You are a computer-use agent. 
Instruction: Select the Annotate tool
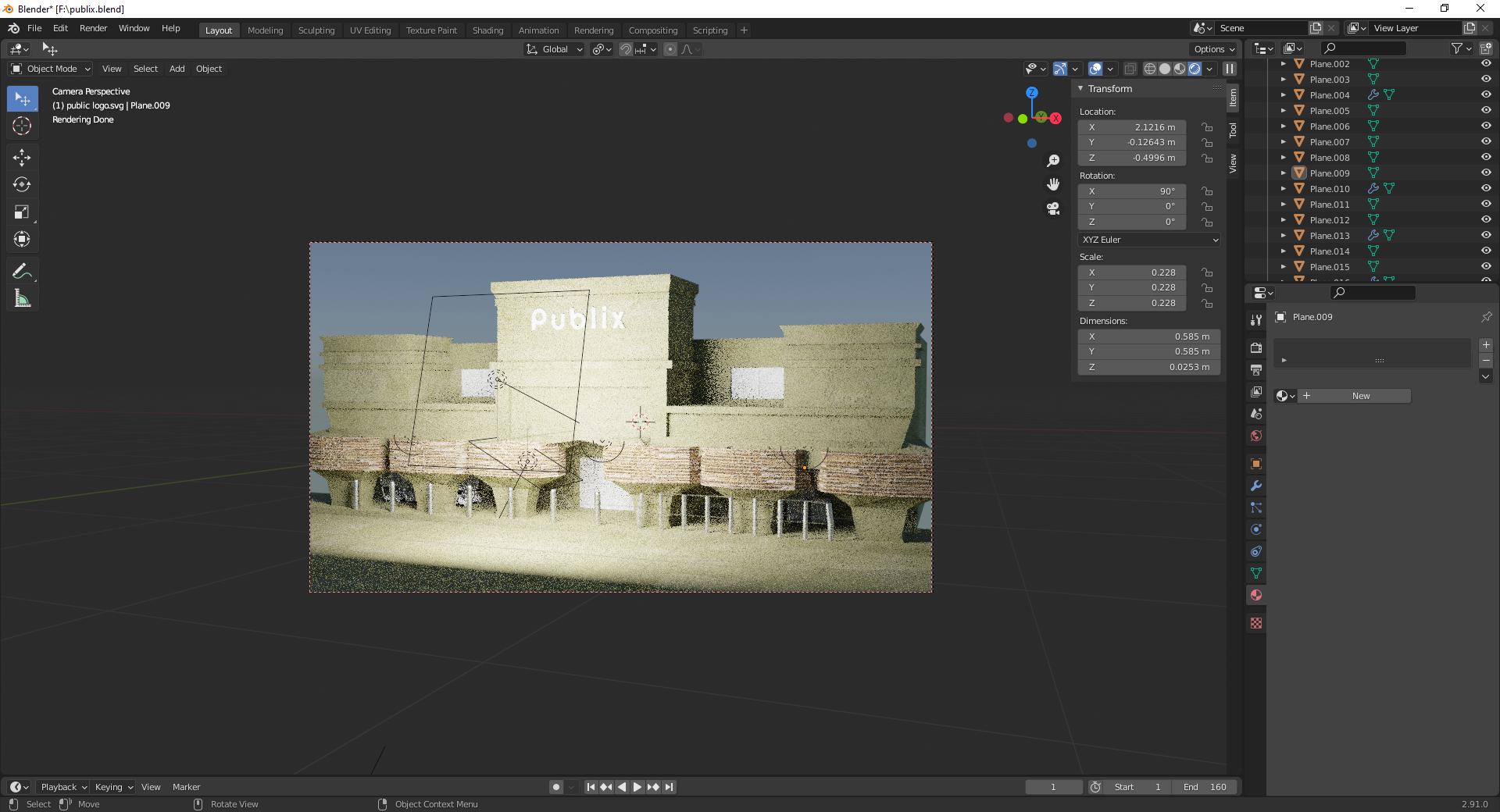click(x=22, y=272)
